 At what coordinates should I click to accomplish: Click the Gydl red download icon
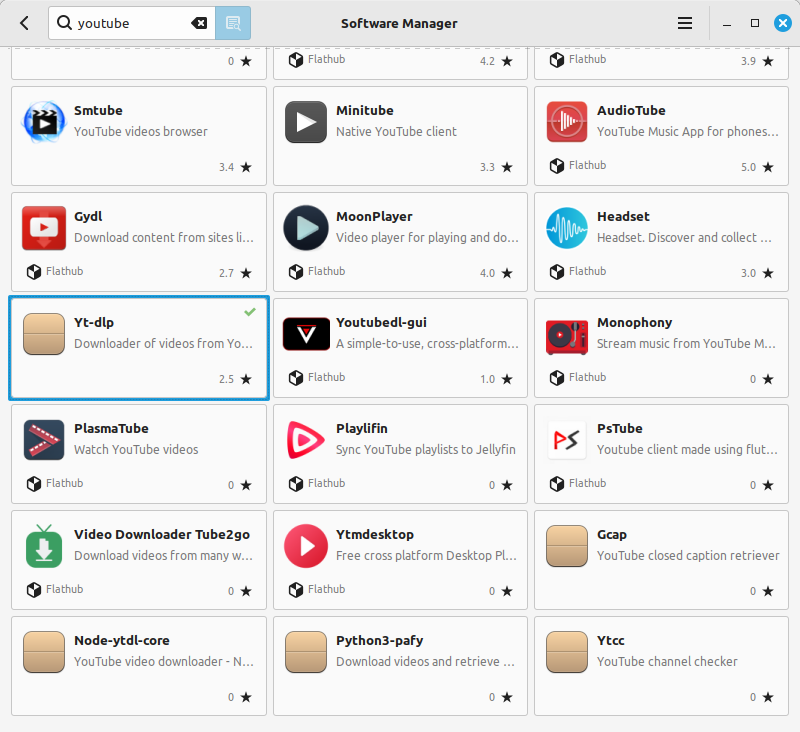coord(44,228)
